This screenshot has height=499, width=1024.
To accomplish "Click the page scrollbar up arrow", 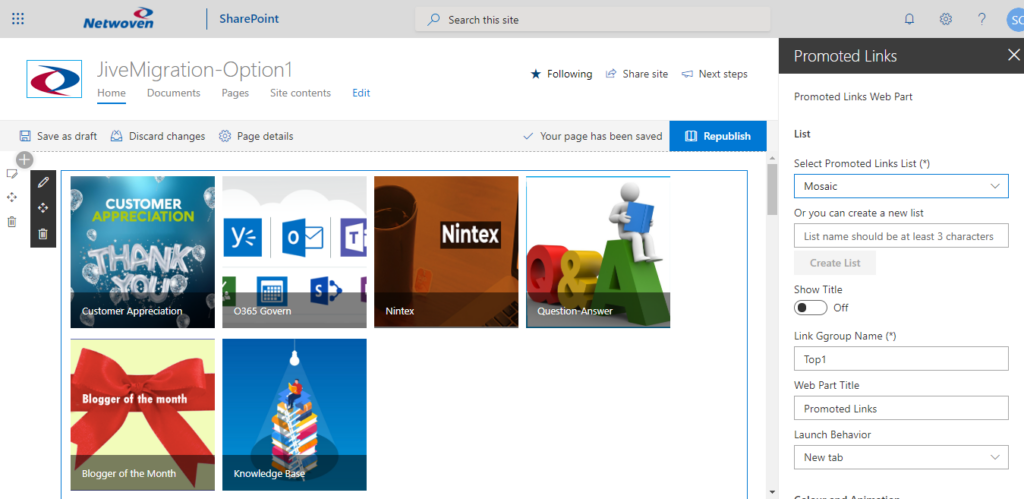I will coord(773,158).
